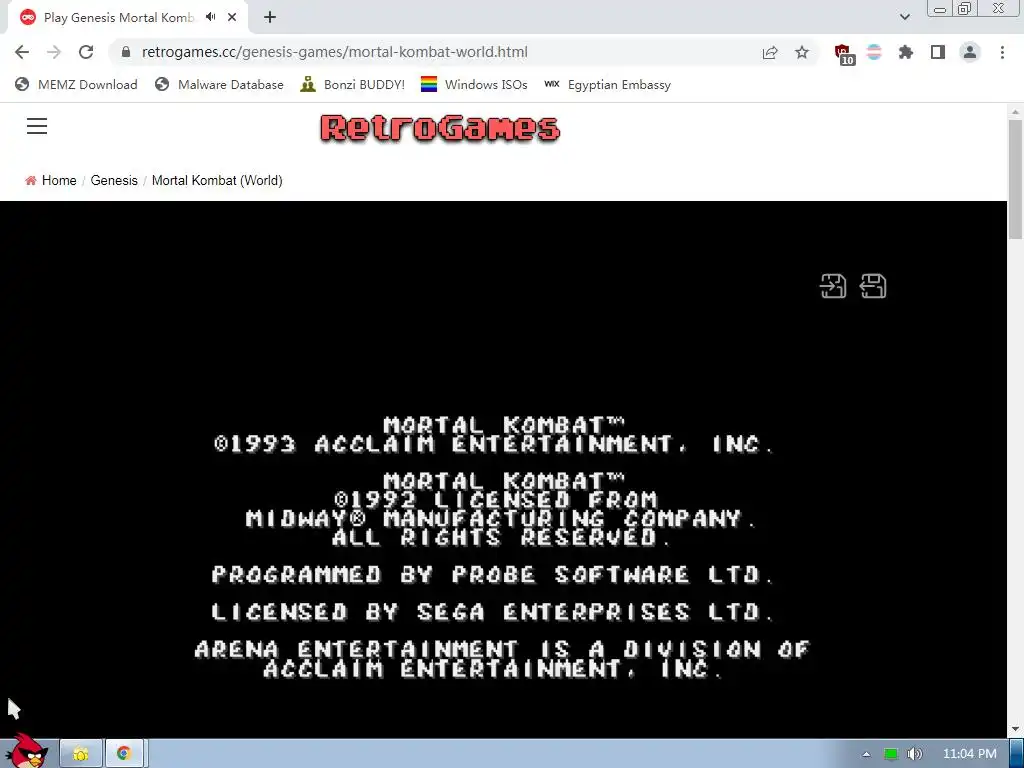Click the 11:04 PM taskbar clock
Viewport: 1024px width, 768px height.
click(970, 754)
